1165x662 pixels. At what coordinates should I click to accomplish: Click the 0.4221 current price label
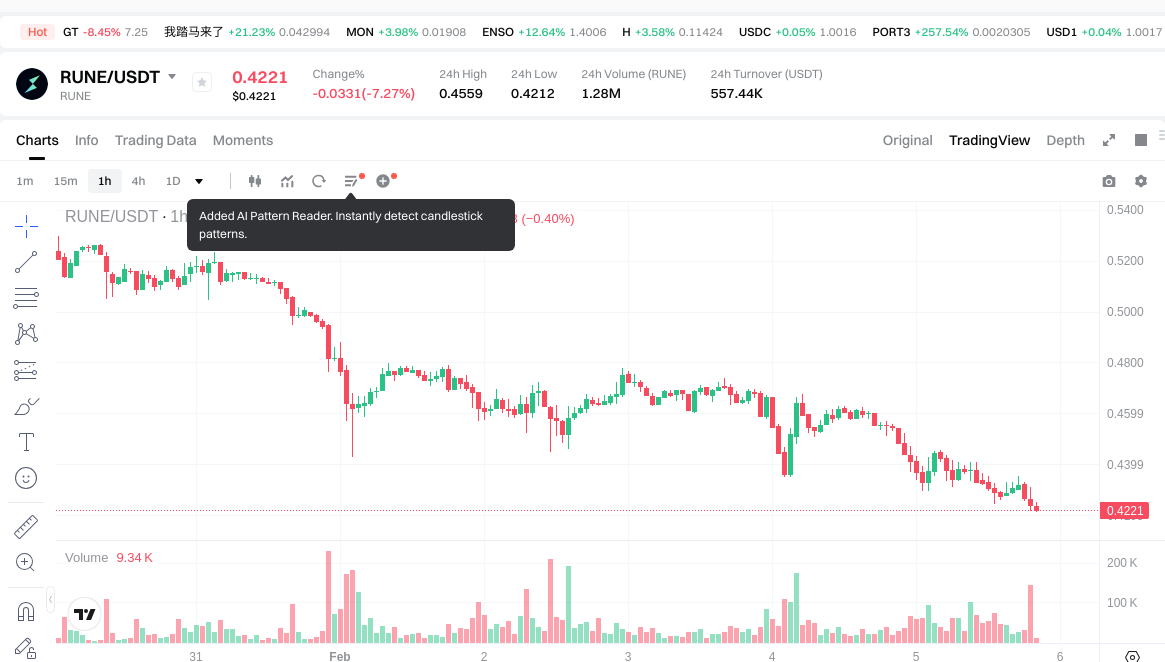point(1124,511)
